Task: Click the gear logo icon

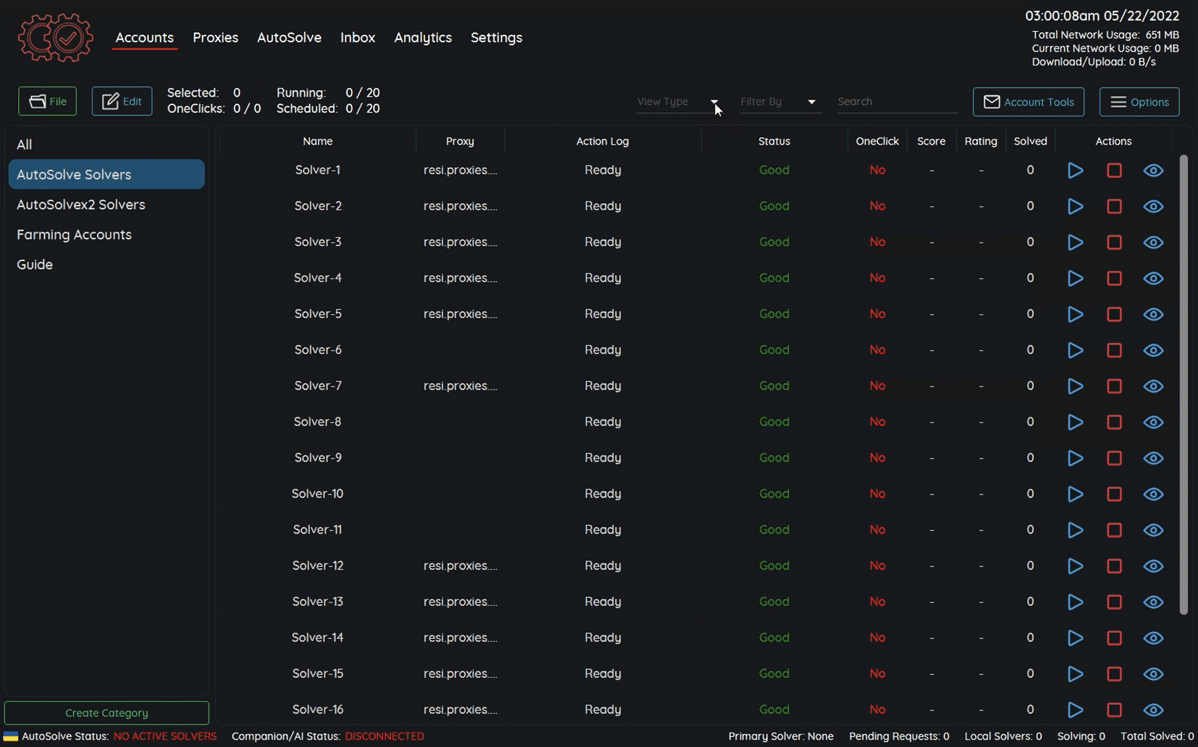Action: [56, 37]
